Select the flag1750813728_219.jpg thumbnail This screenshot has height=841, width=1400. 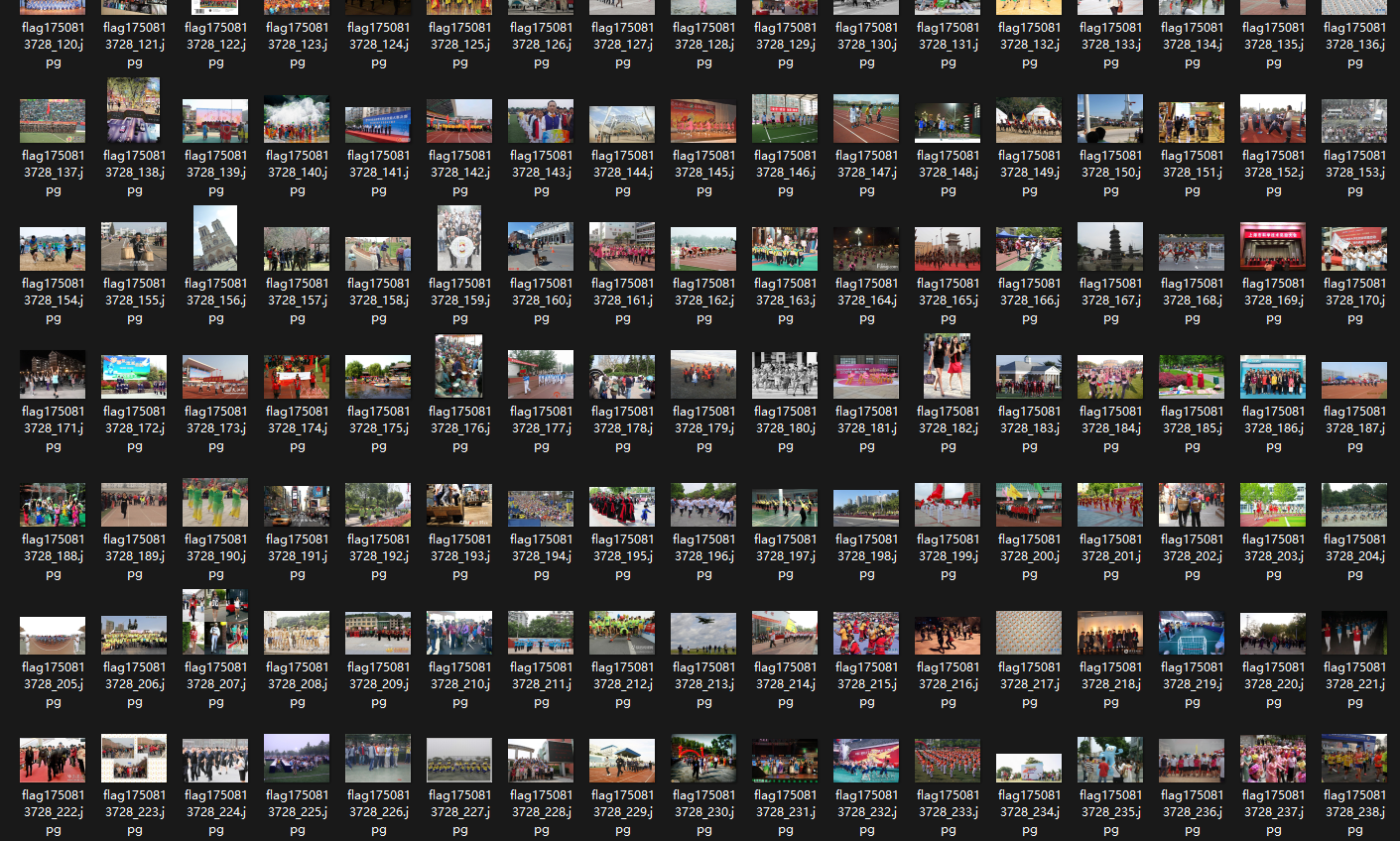point(1192,633)
